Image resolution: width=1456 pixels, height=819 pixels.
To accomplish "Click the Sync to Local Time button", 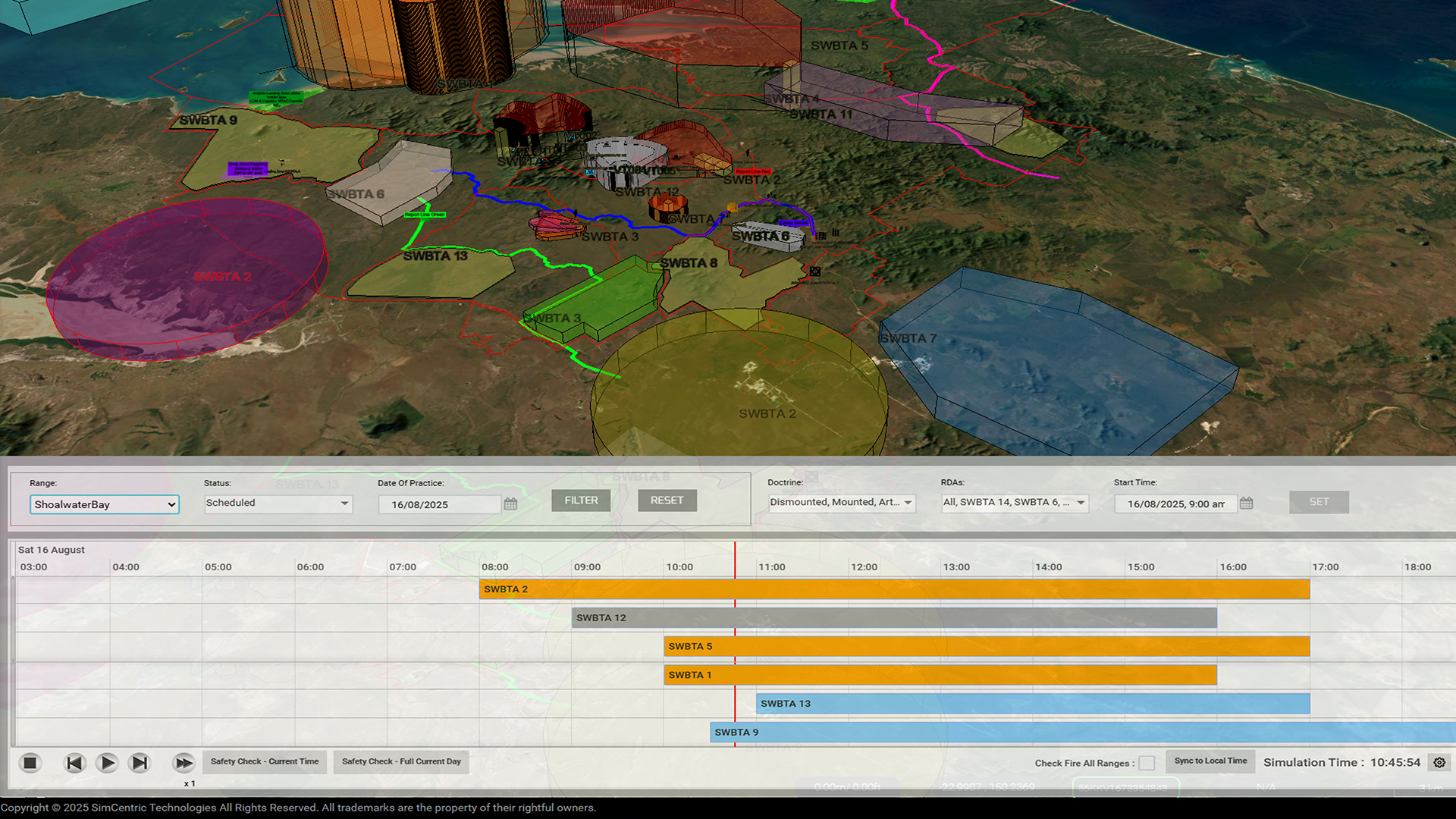I will (1210, 761).
